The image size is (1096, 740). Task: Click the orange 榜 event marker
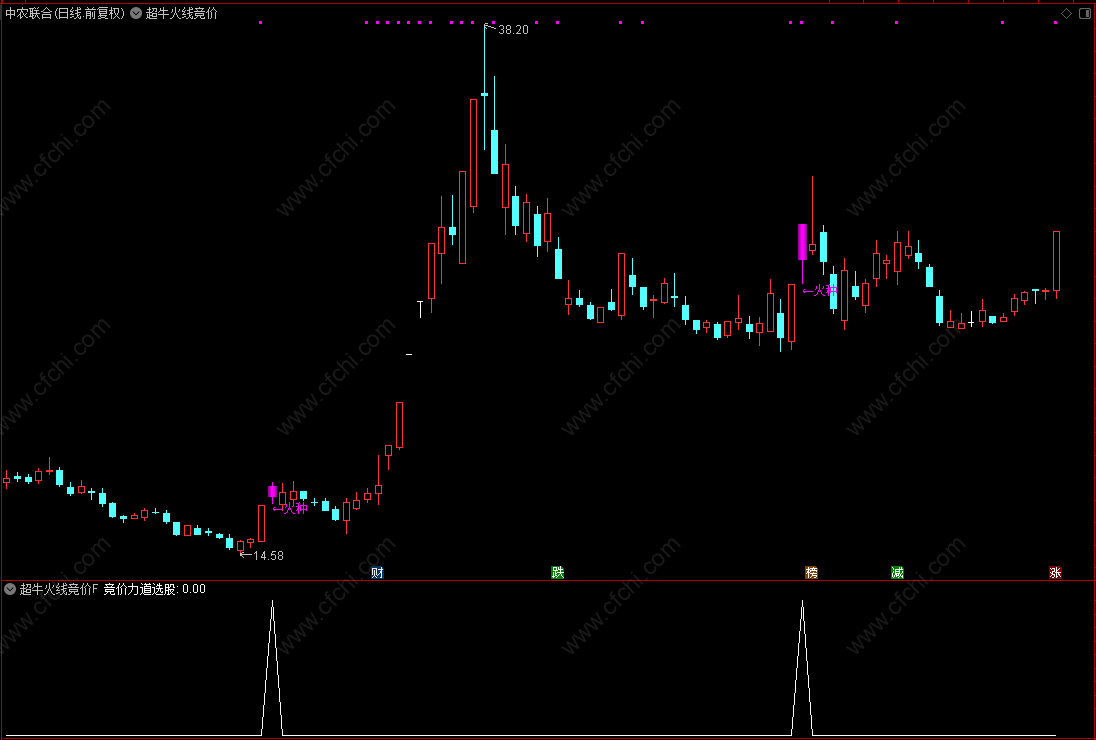pos(812,573)
